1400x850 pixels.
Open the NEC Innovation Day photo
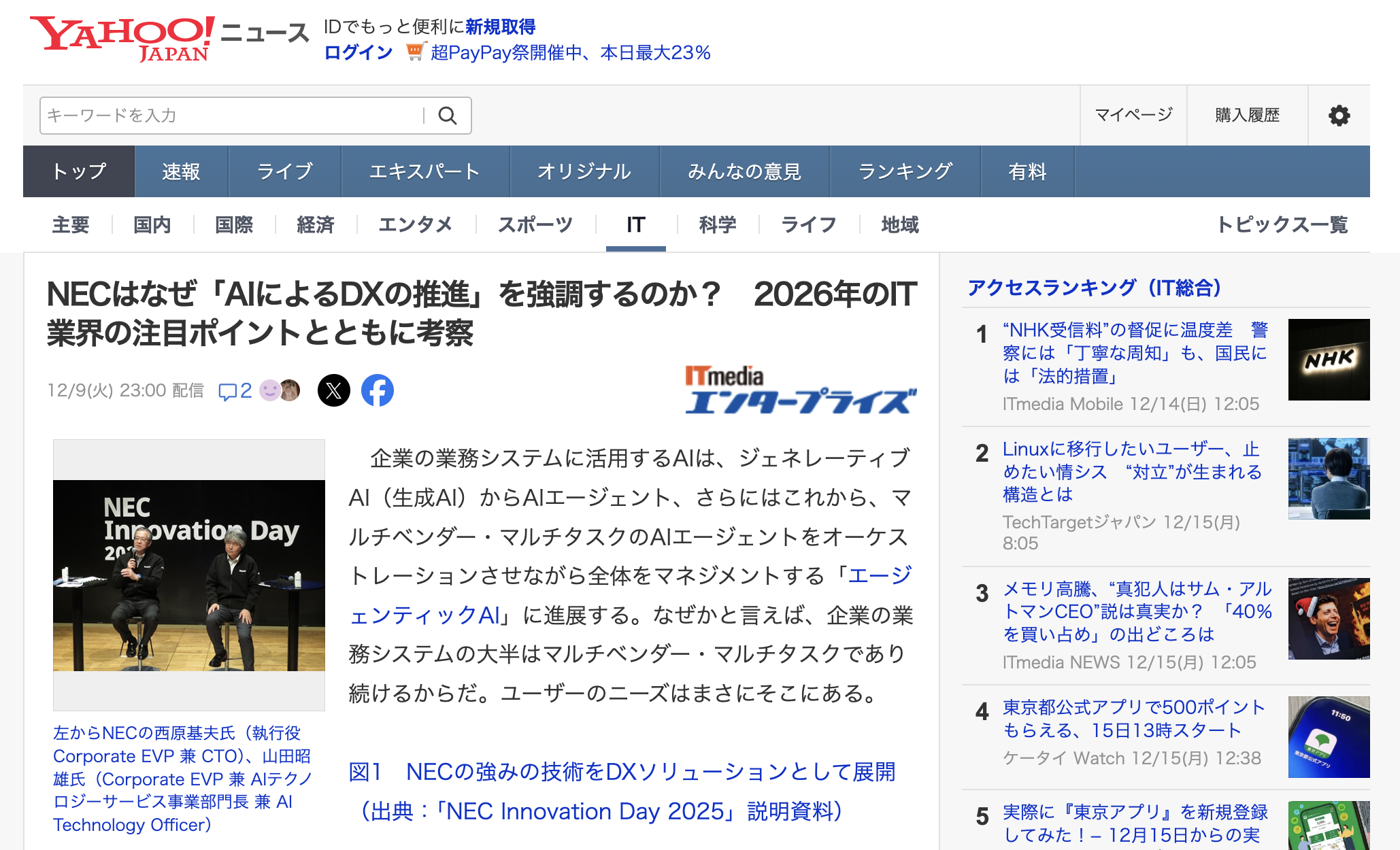click(x=189, y=575)
